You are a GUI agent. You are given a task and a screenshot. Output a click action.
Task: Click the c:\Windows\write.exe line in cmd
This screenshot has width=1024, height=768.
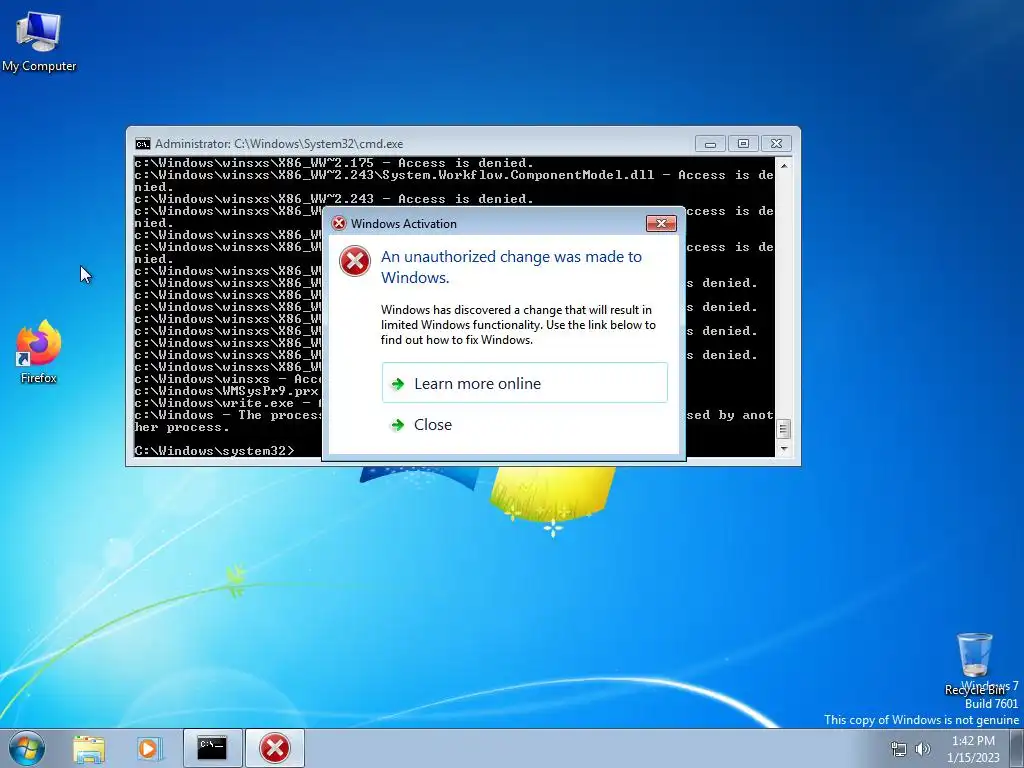pyautogui.click(x=227, y=403)
